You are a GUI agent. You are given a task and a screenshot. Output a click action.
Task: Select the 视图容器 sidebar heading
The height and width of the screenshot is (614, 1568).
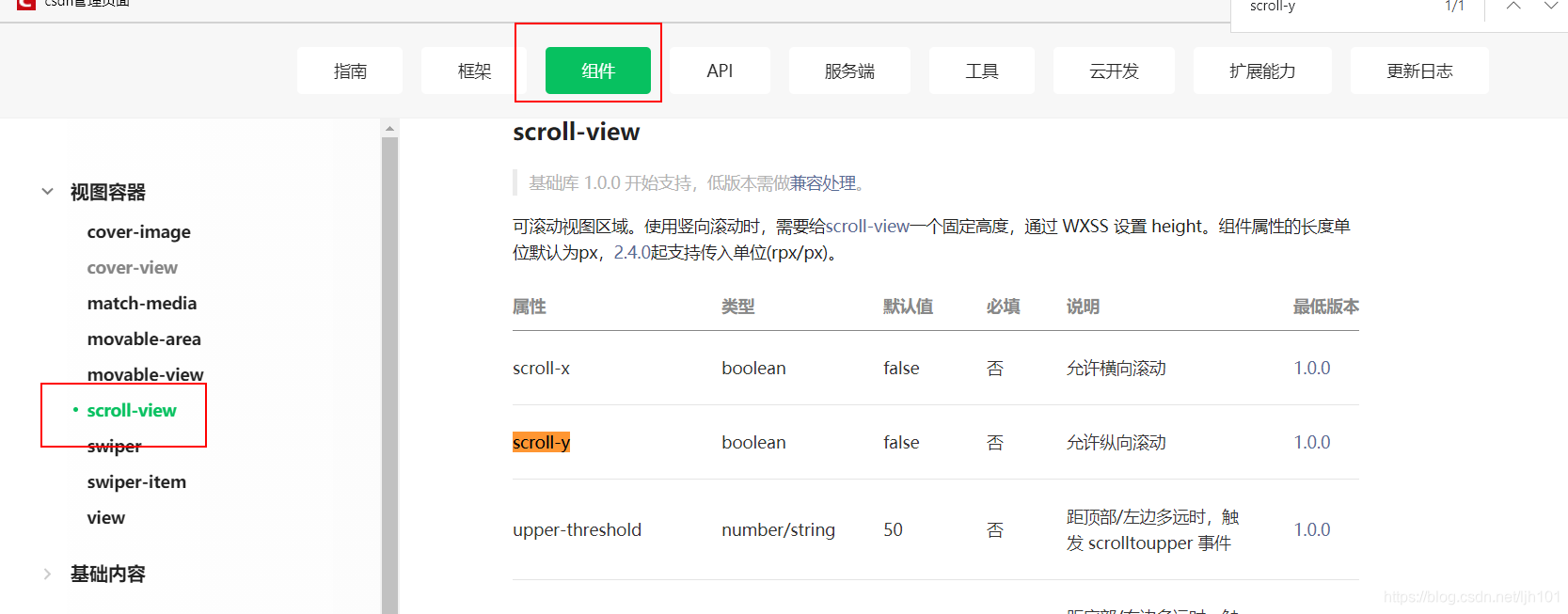pos(108,192)
